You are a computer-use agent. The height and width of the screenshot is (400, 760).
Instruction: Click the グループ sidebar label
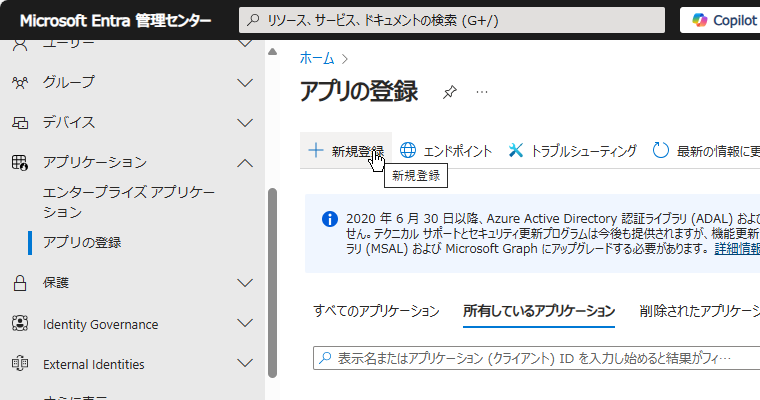point(68,82)
